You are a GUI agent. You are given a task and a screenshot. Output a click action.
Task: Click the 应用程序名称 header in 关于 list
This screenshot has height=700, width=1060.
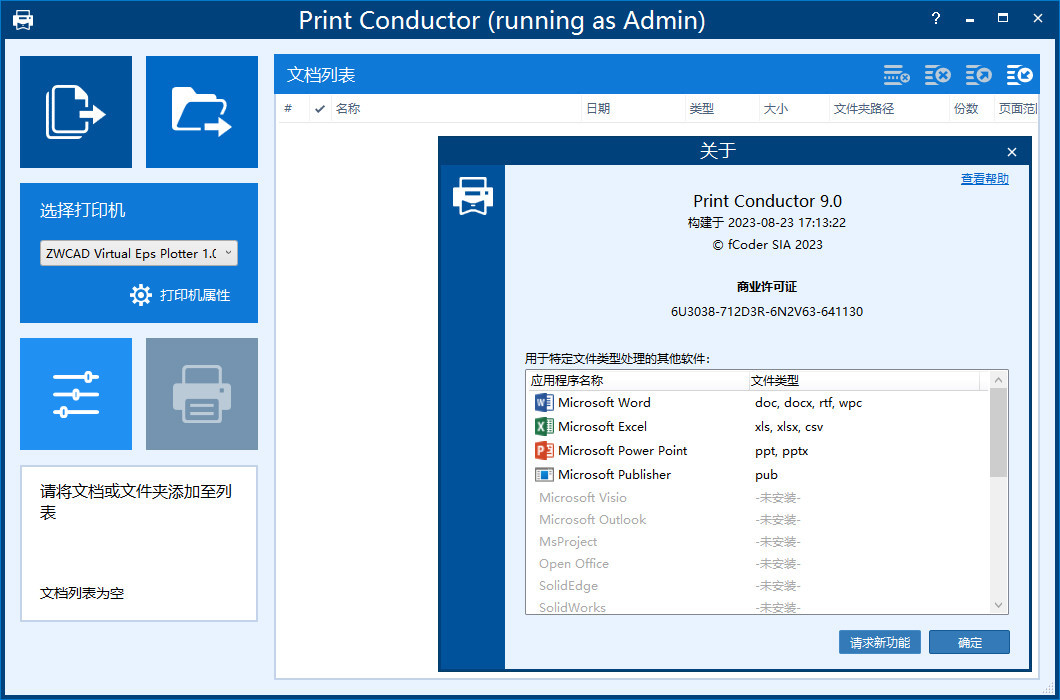[637, 381]
